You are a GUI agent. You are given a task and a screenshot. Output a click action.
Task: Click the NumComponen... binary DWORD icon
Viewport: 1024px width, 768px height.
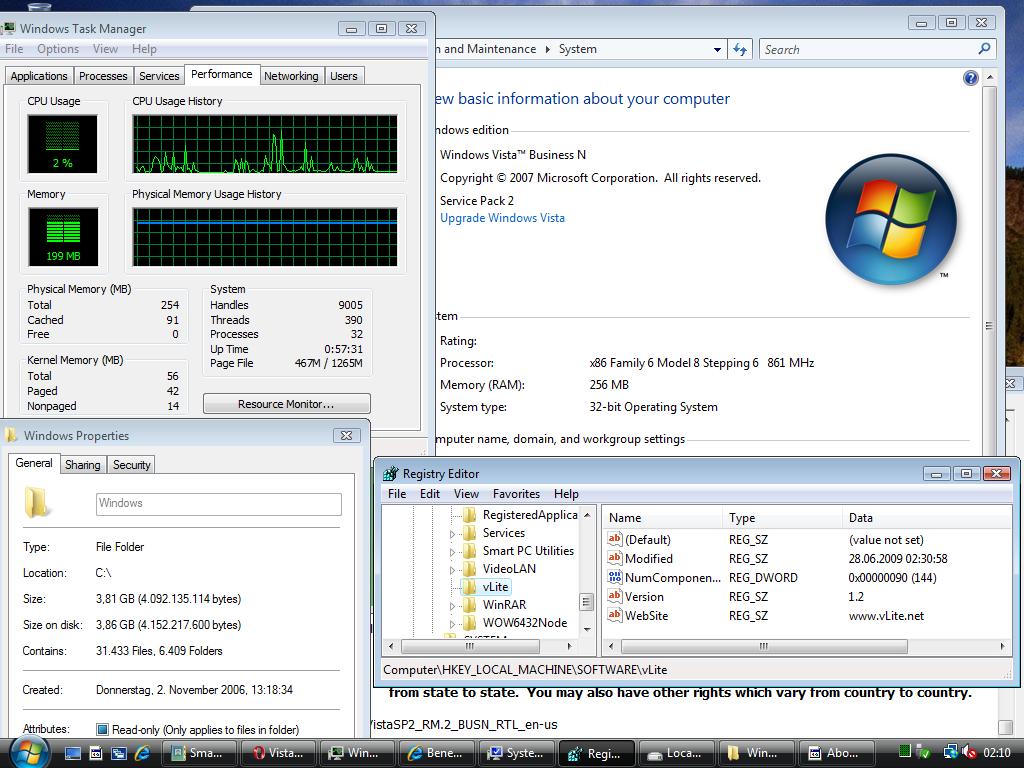tap(615, 577)
